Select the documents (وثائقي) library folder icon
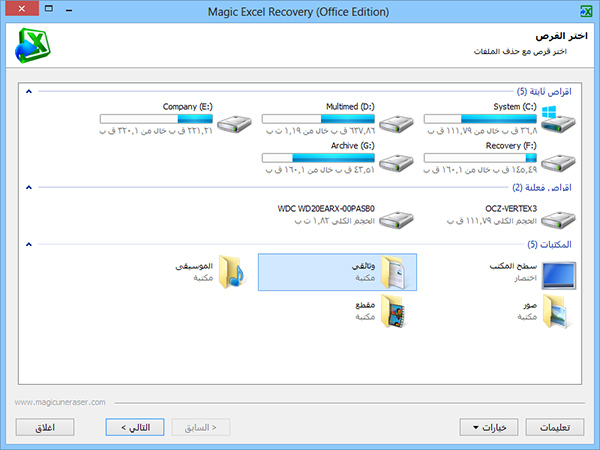This screenshot has height=450, width=600. (x=393, y=272)
